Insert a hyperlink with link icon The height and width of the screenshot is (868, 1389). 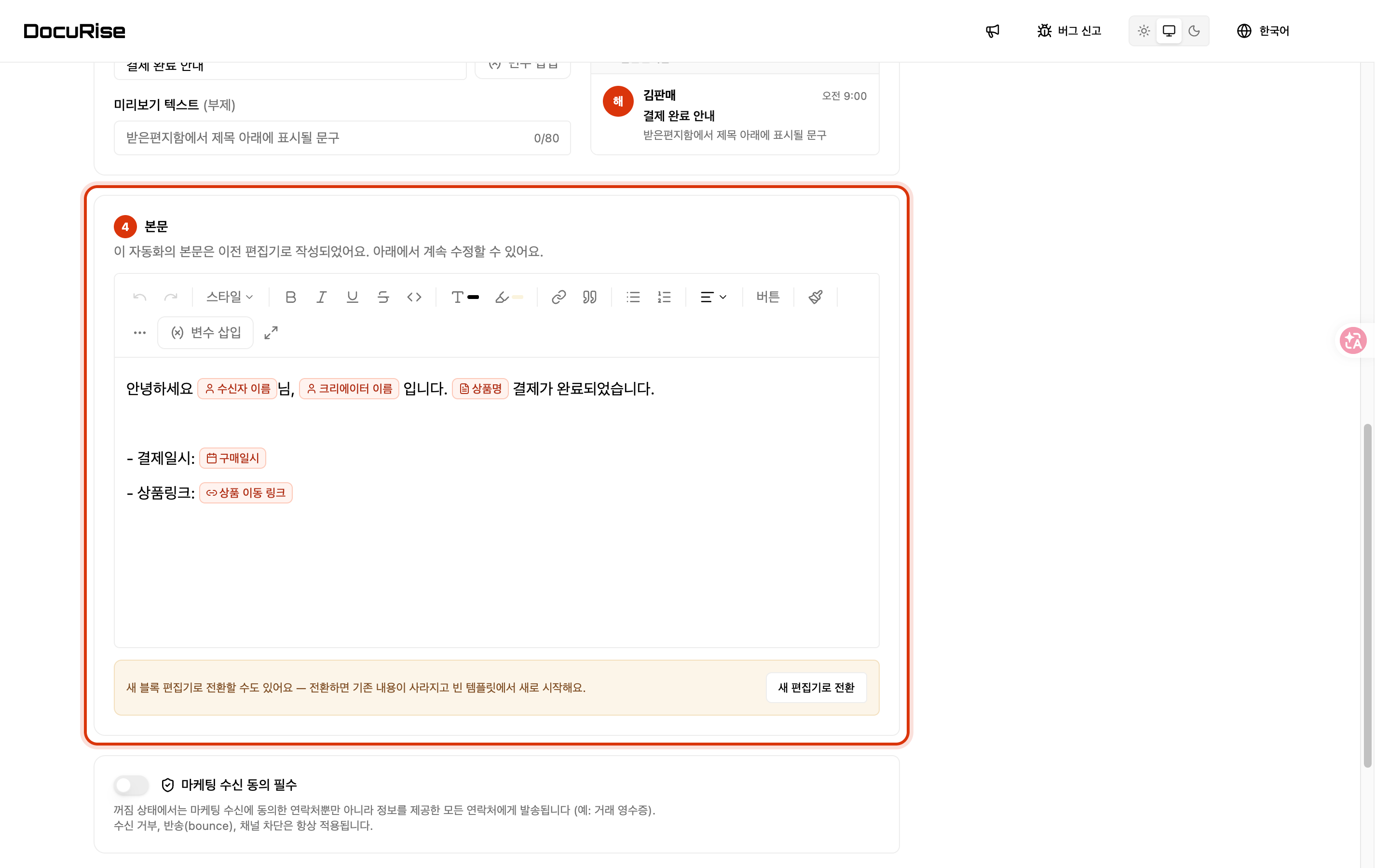(x=558, y=297)
